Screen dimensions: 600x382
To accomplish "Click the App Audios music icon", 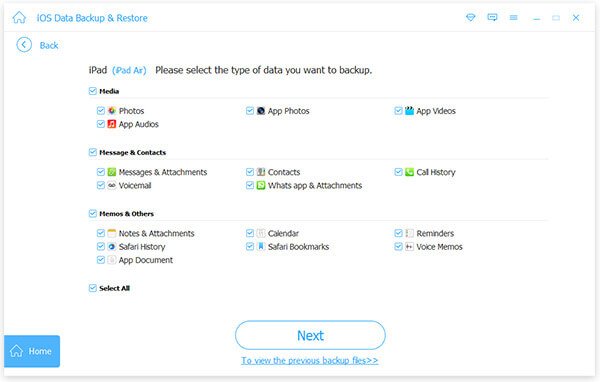I will coord(112,124).
